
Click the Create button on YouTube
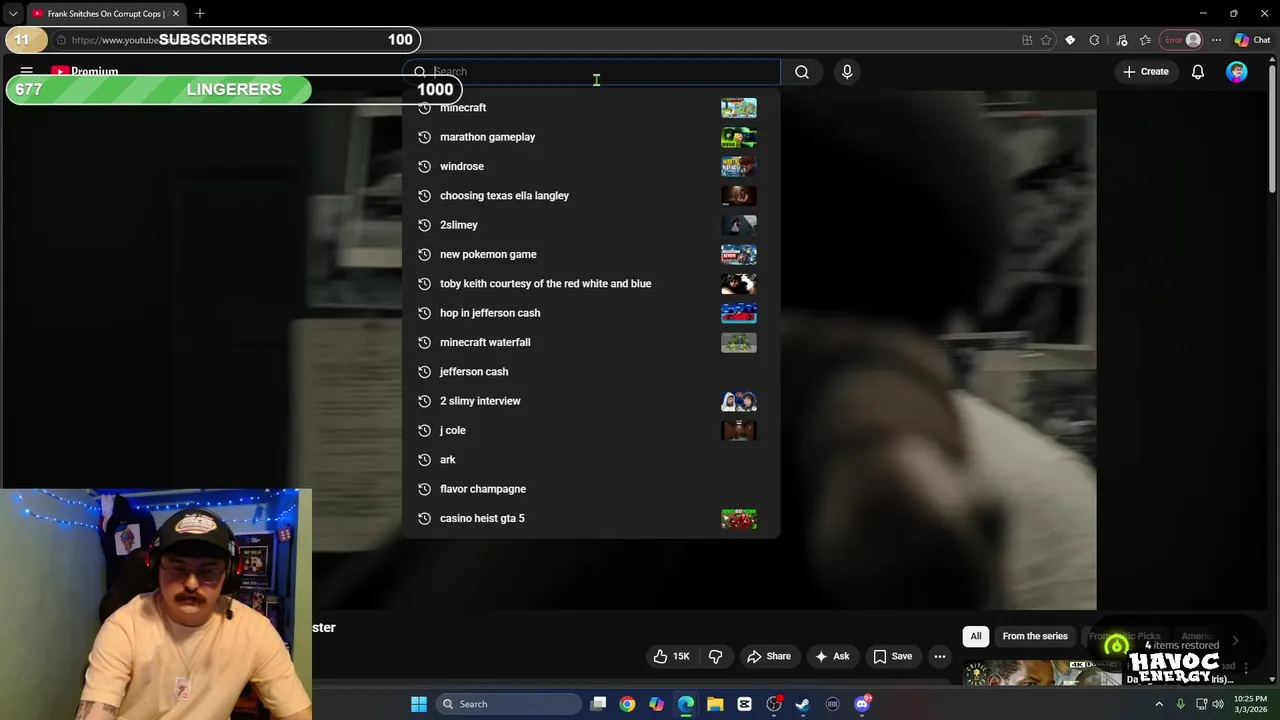(1145, 72)
